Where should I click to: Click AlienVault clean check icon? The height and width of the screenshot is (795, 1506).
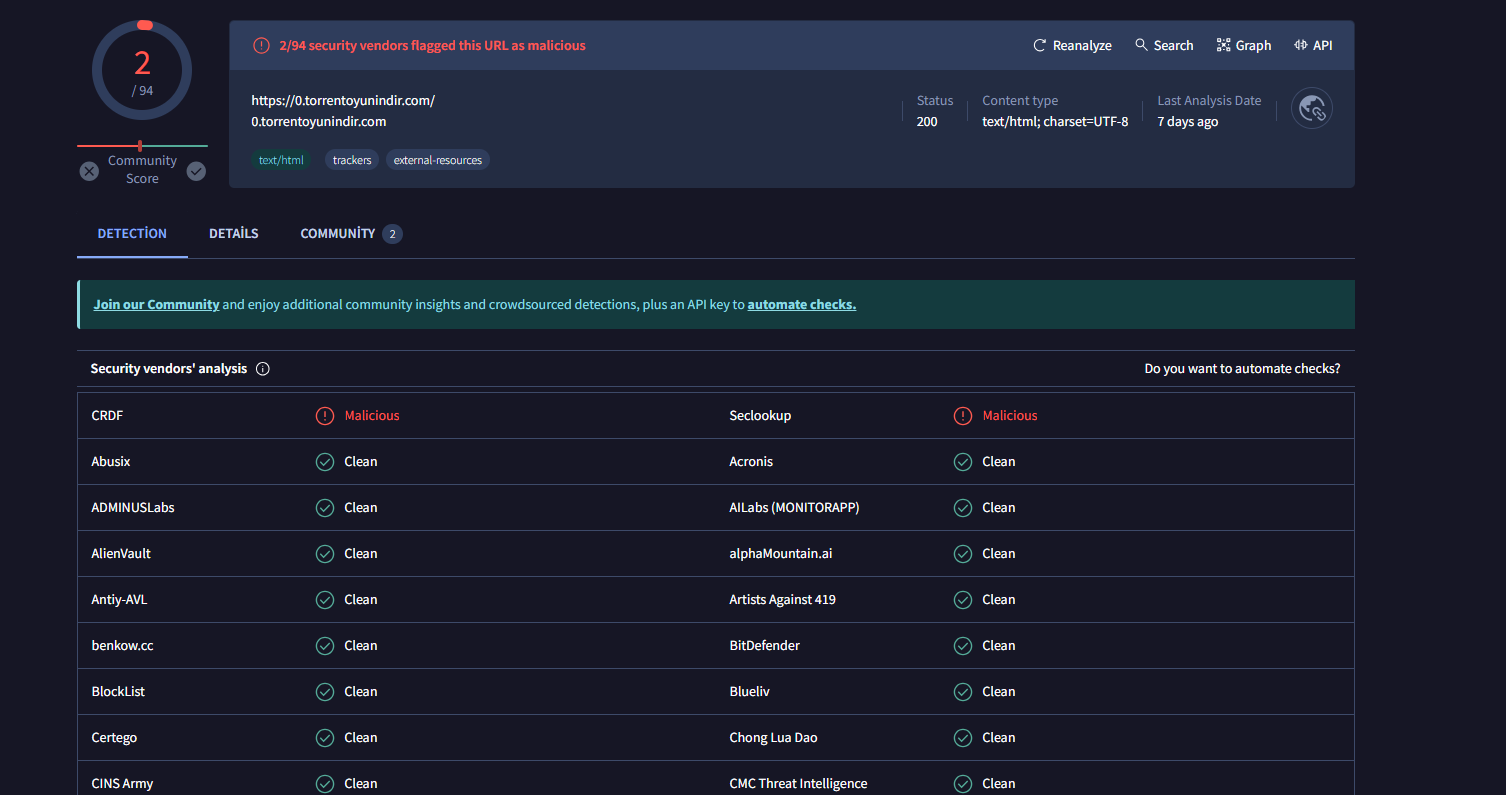tap(325, 554)
